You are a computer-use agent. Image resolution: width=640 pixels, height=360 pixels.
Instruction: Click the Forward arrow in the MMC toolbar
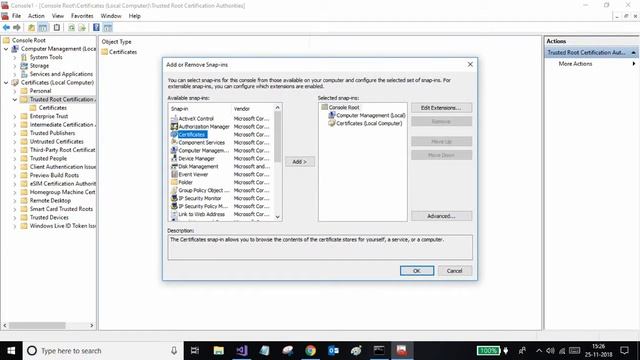click(17, 27)
